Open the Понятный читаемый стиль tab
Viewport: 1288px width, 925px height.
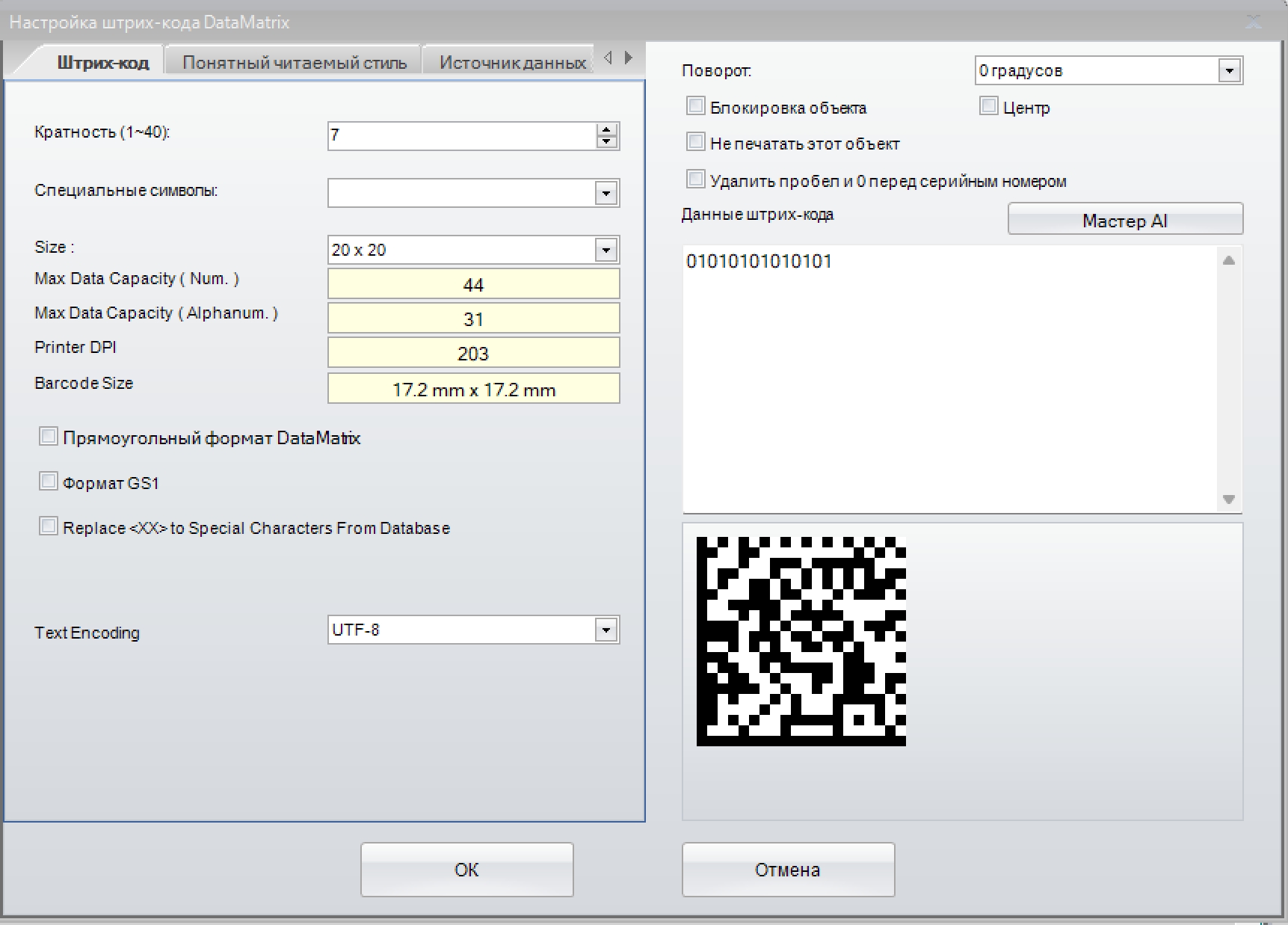pyautogui.click(x=294, y=62)
